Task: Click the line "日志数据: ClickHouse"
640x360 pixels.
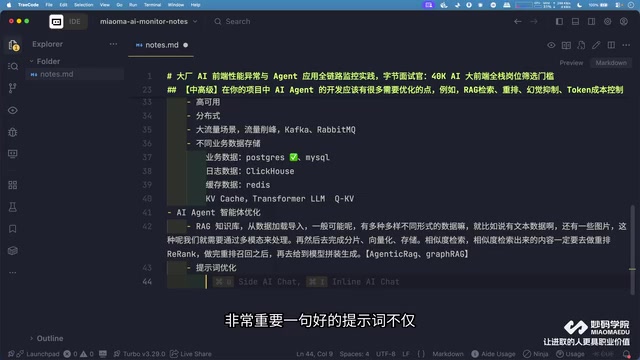Action: (x=250, y=171)
